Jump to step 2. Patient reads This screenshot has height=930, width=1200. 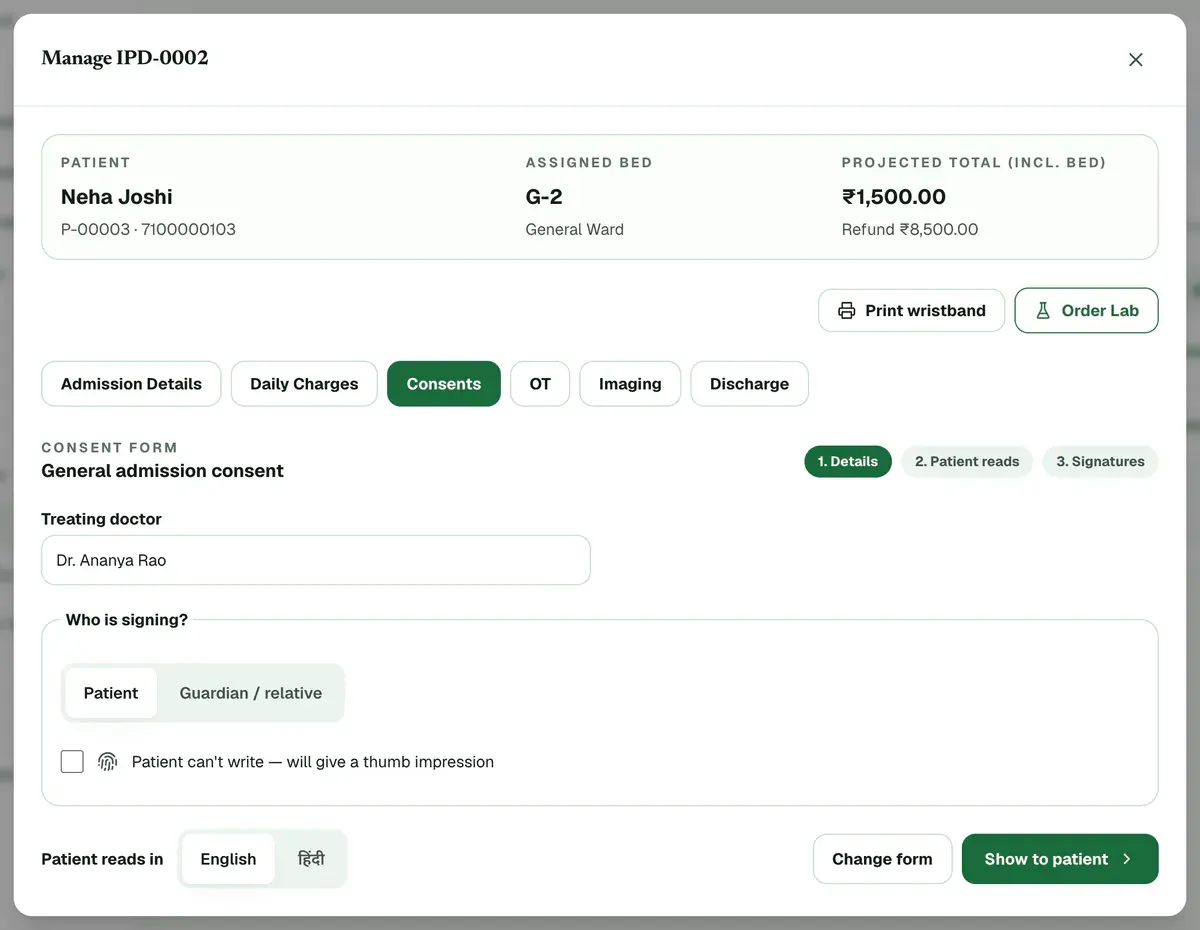pos(967,462)
